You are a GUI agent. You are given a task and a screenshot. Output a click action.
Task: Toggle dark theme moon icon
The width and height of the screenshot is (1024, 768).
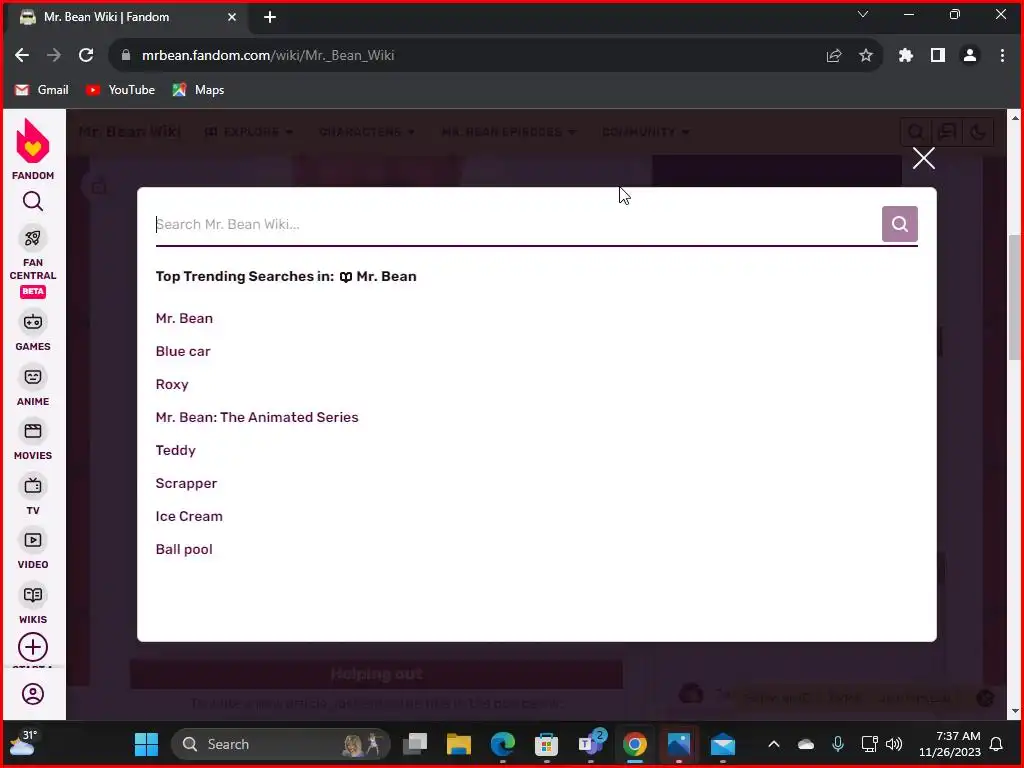(x=978, y=133)
